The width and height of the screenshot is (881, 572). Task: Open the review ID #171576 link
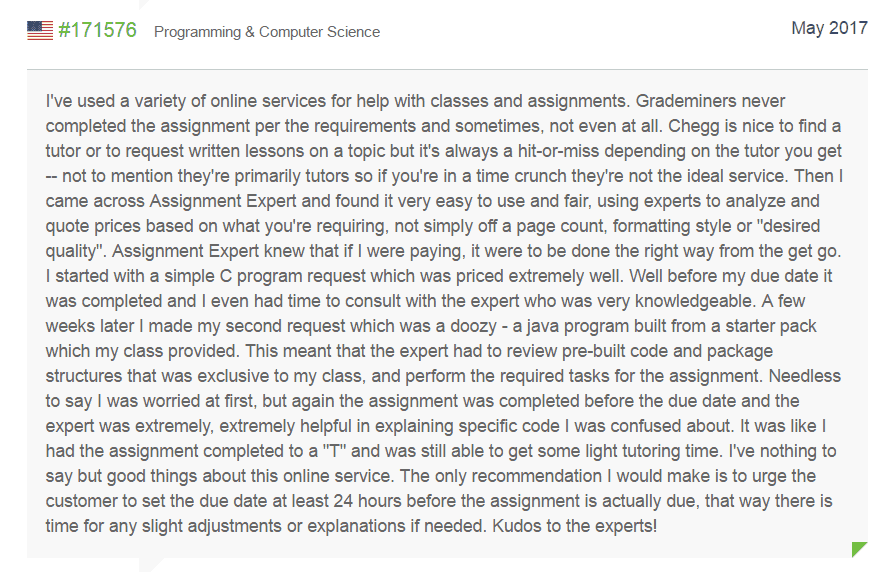[x=97, y=30]
